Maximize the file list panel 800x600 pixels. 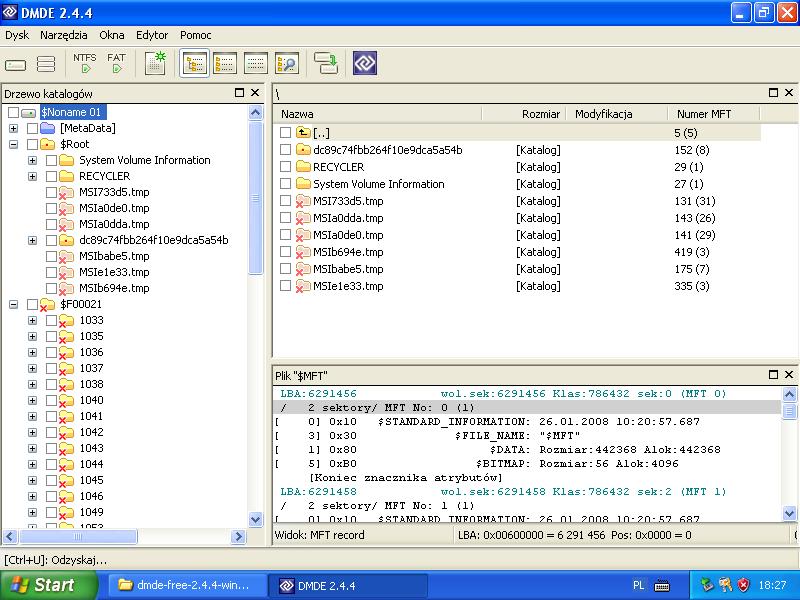click(x=773, y=92)
